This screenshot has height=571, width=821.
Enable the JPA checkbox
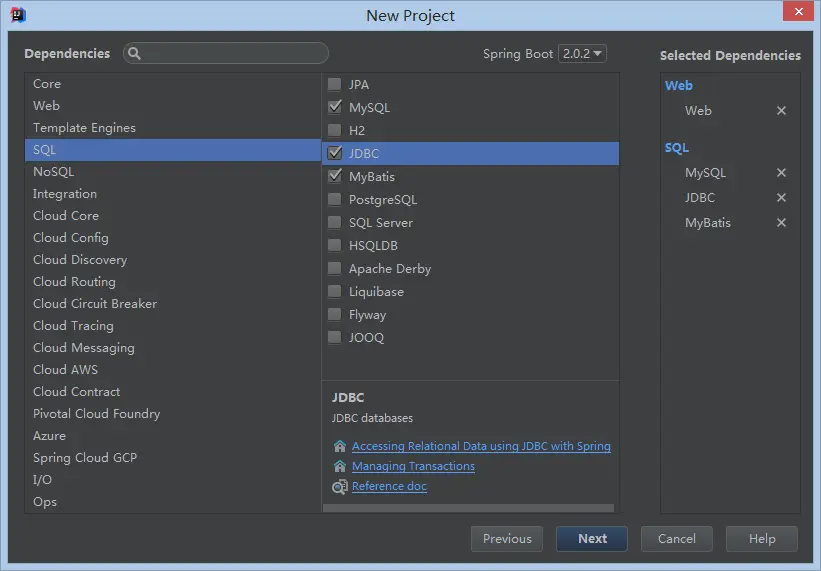(x=334, y=84)
